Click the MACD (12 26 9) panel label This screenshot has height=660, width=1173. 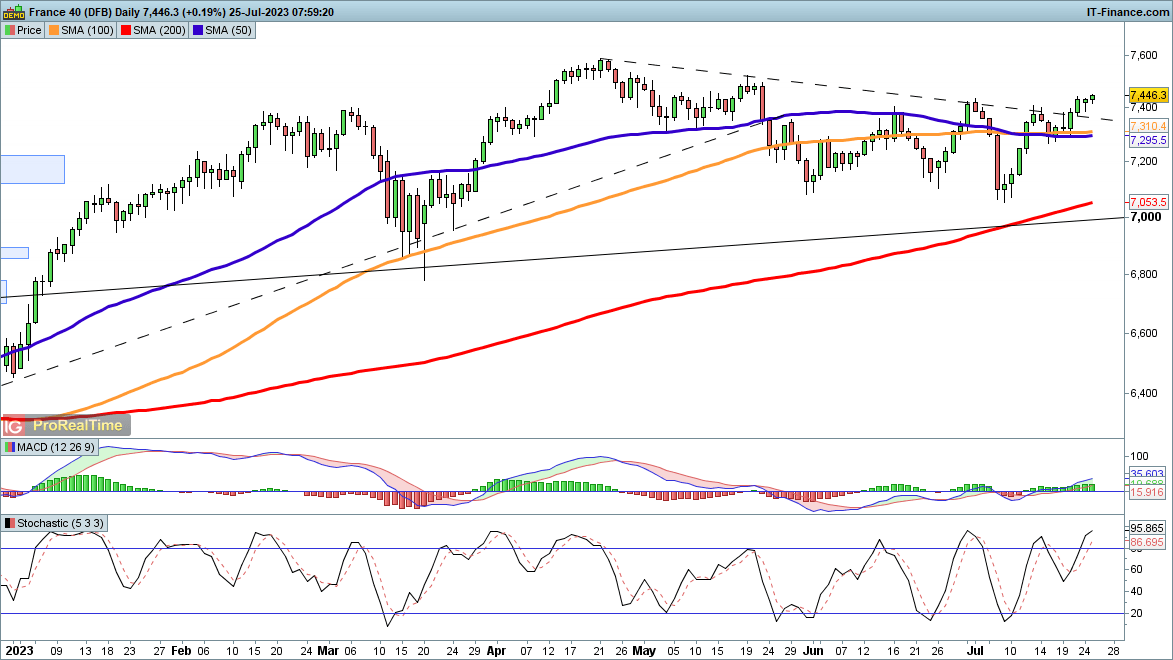(x=55, y=447)
